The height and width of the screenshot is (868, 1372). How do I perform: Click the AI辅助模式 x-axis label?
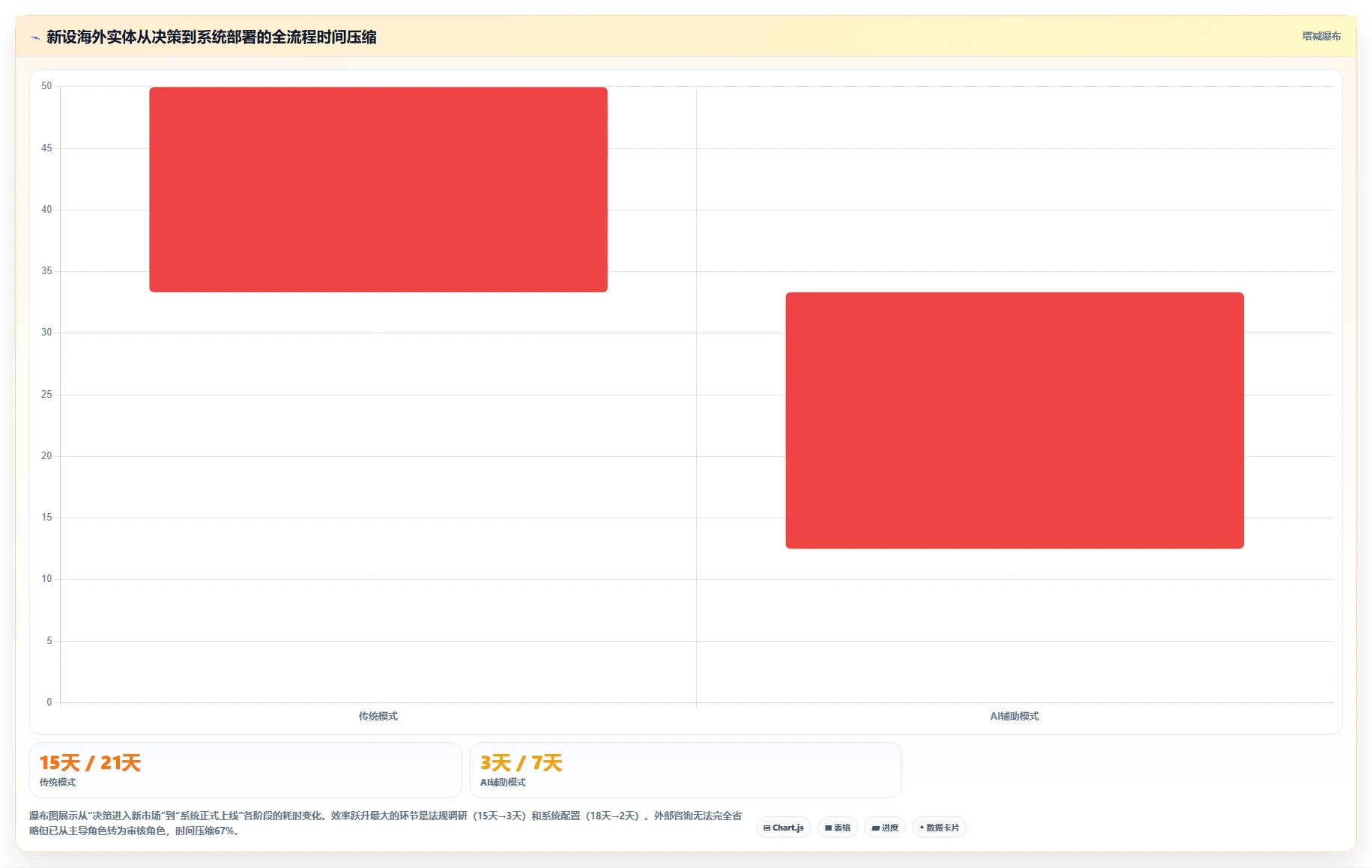click(1015, 716)
